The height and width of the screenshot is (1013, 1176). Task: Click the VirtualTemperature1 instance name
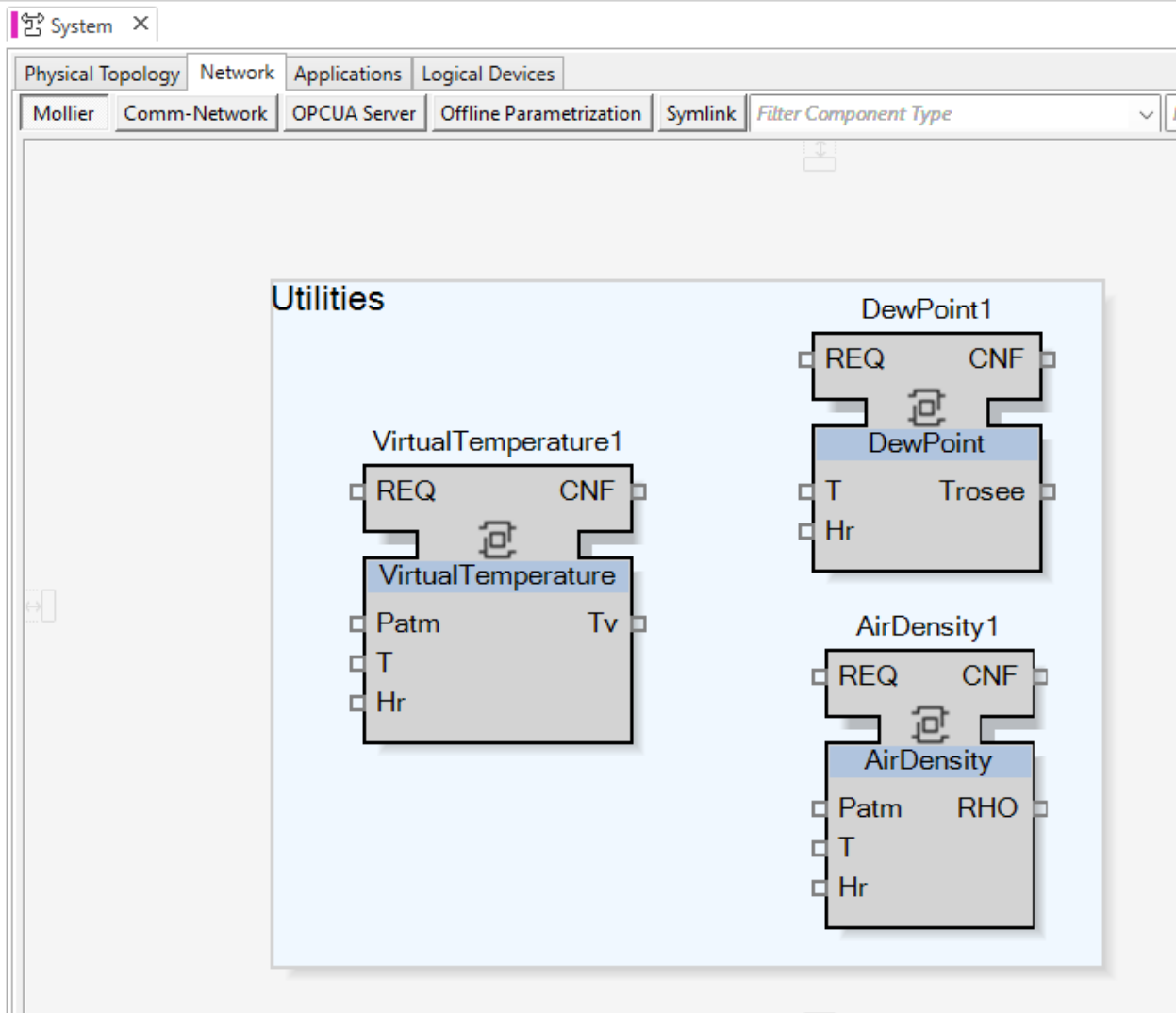coord(497,441)
